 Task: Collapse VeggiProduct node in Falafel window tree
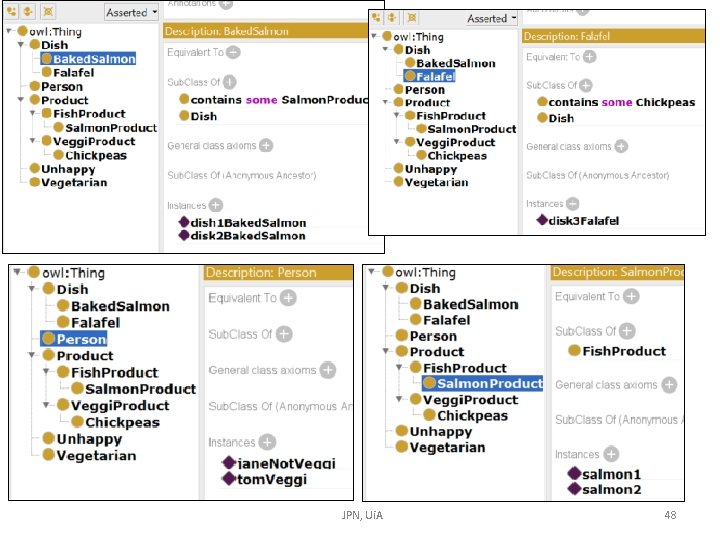coord(397,142)
